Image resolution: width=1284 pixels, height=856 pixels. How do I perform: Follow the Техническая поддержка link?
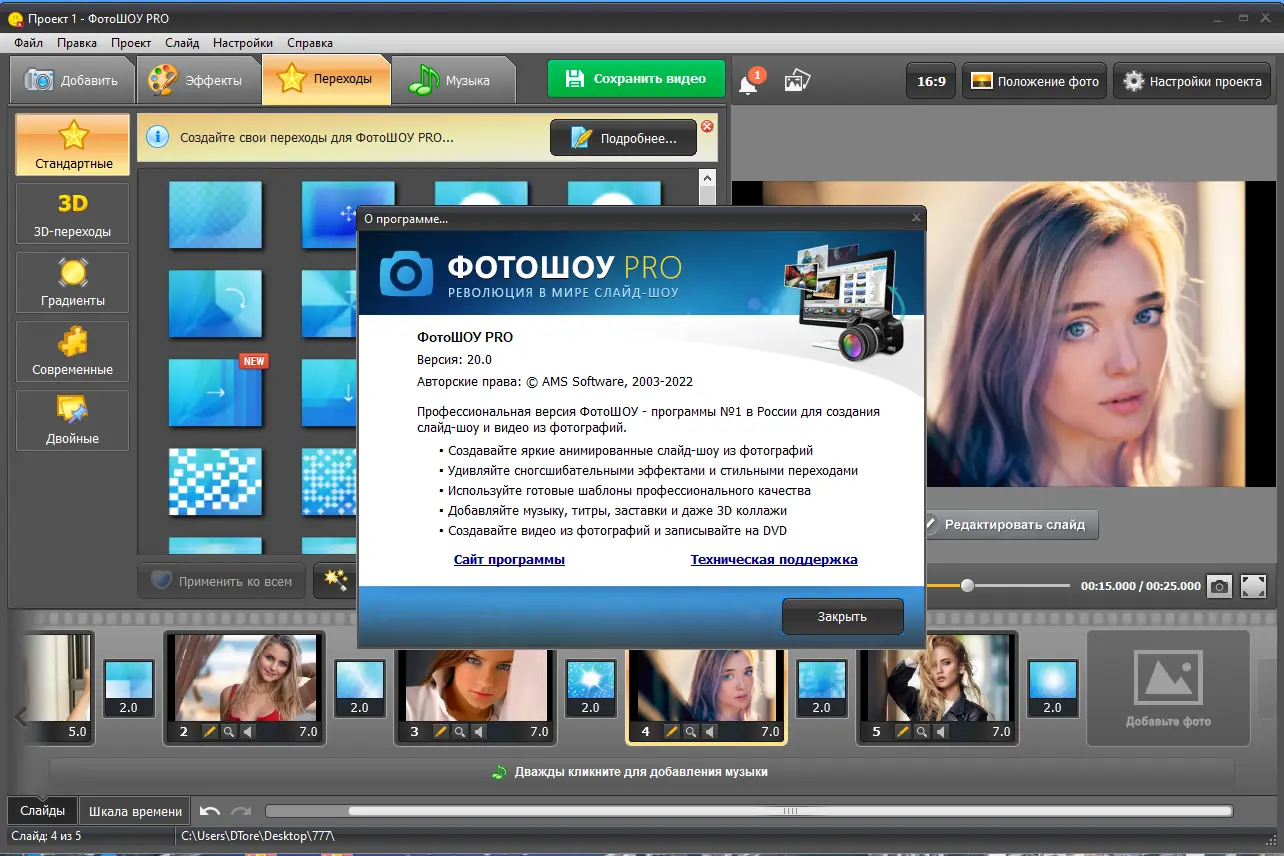pos(774,560)
